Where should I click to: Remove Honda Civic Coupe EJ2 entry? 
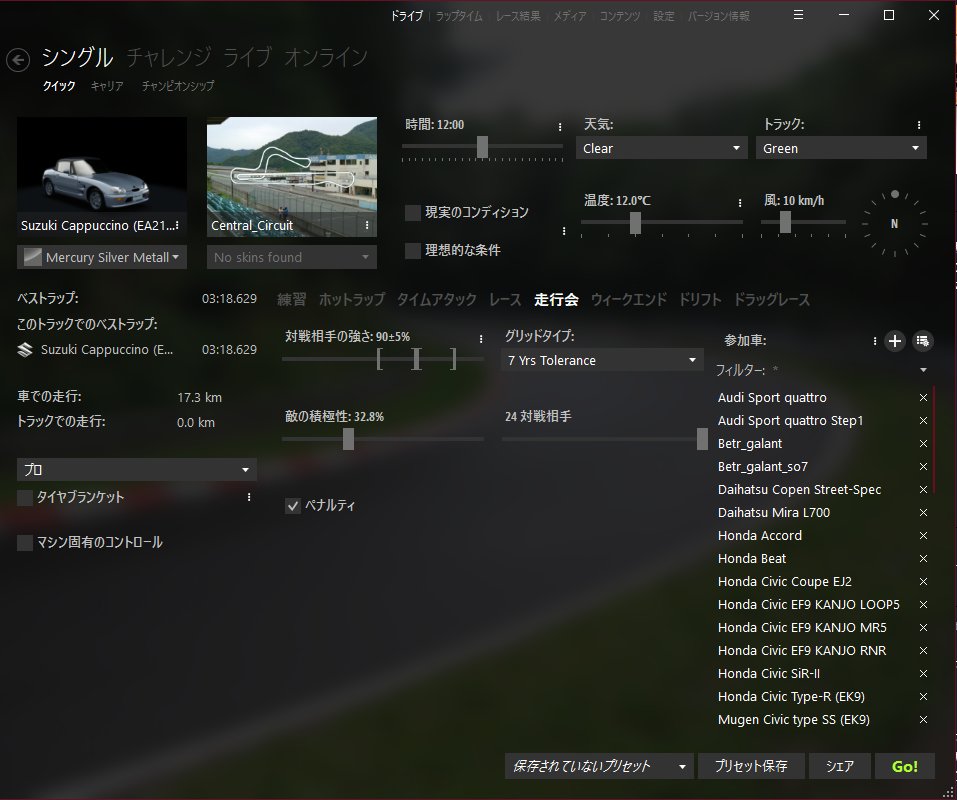[923, 582]
